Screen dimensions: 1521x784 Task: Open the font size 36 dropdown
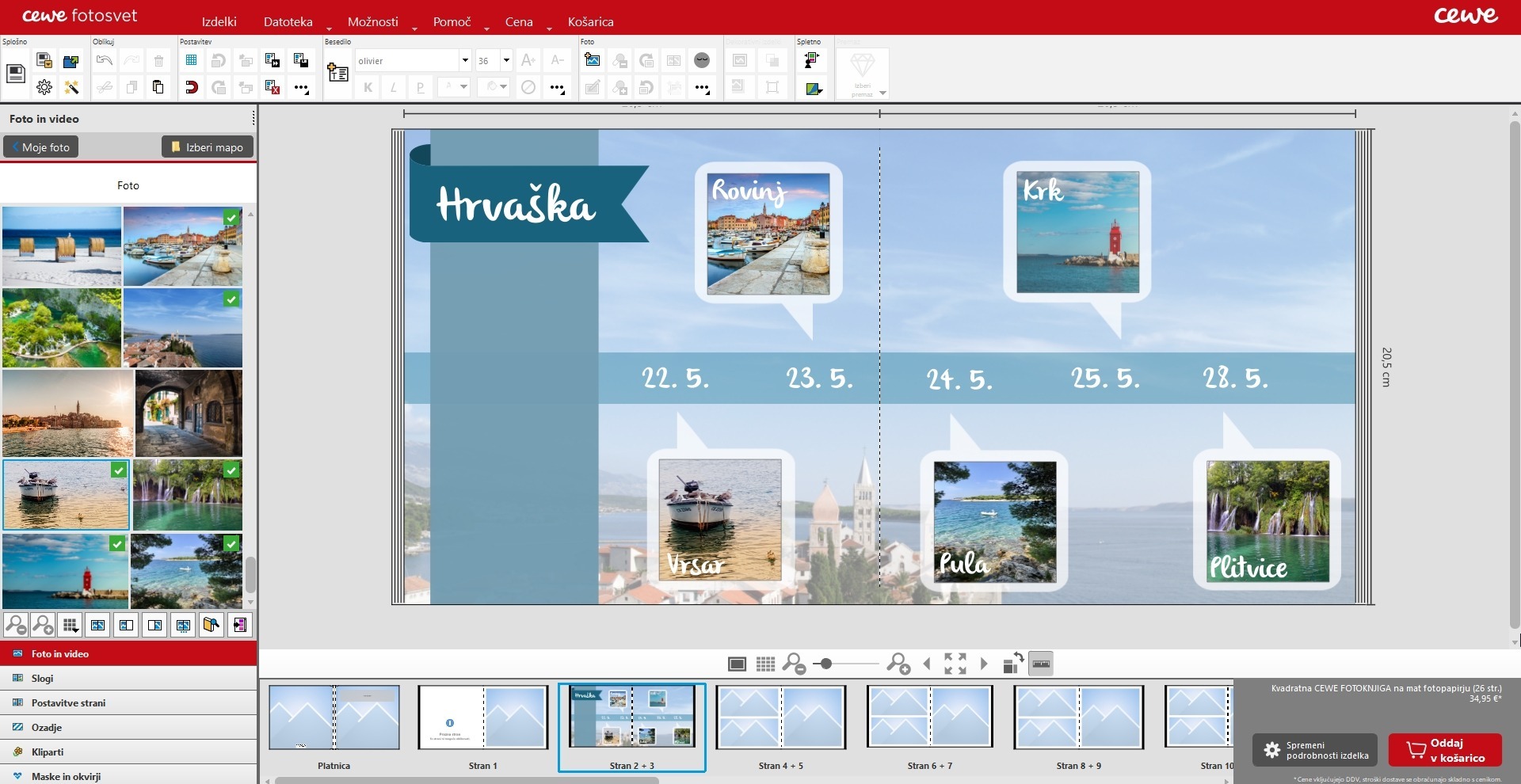pos(506,60)
